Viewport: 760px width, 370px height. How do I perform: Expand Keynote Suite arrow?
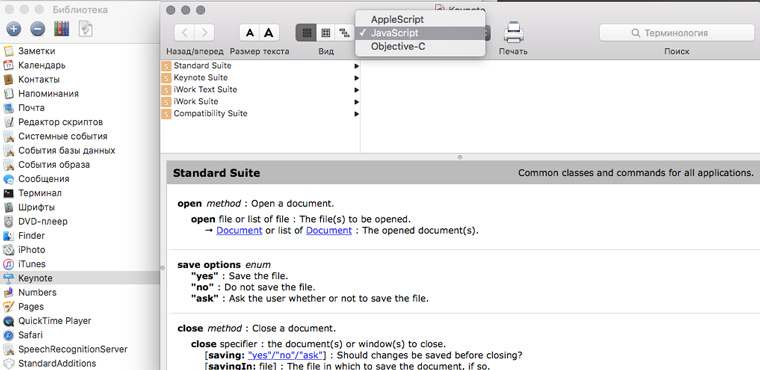(x=357, y=78)
